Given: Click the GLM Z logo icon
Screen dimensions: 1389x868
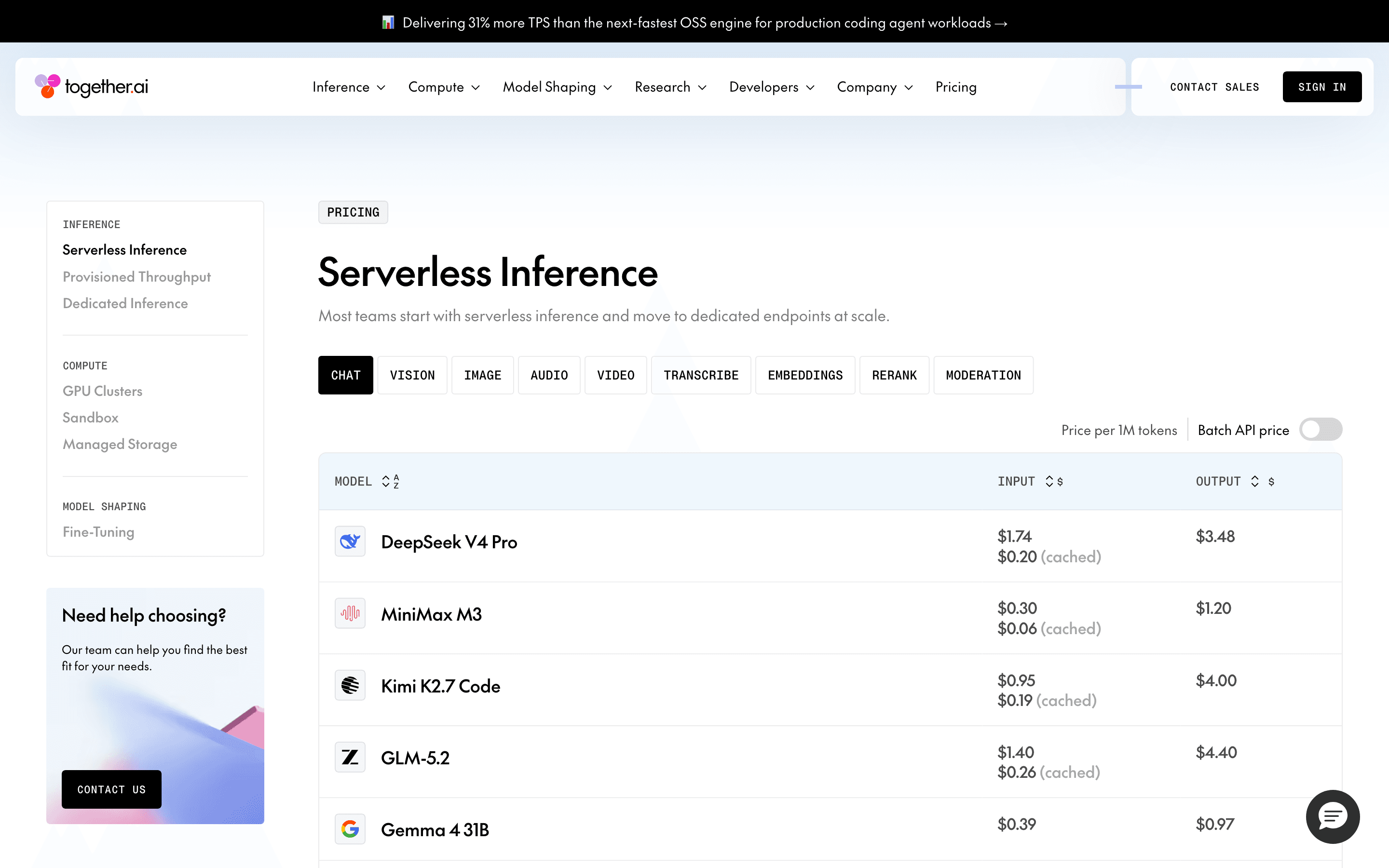Looking at the screenshot, I should point(350,757).
